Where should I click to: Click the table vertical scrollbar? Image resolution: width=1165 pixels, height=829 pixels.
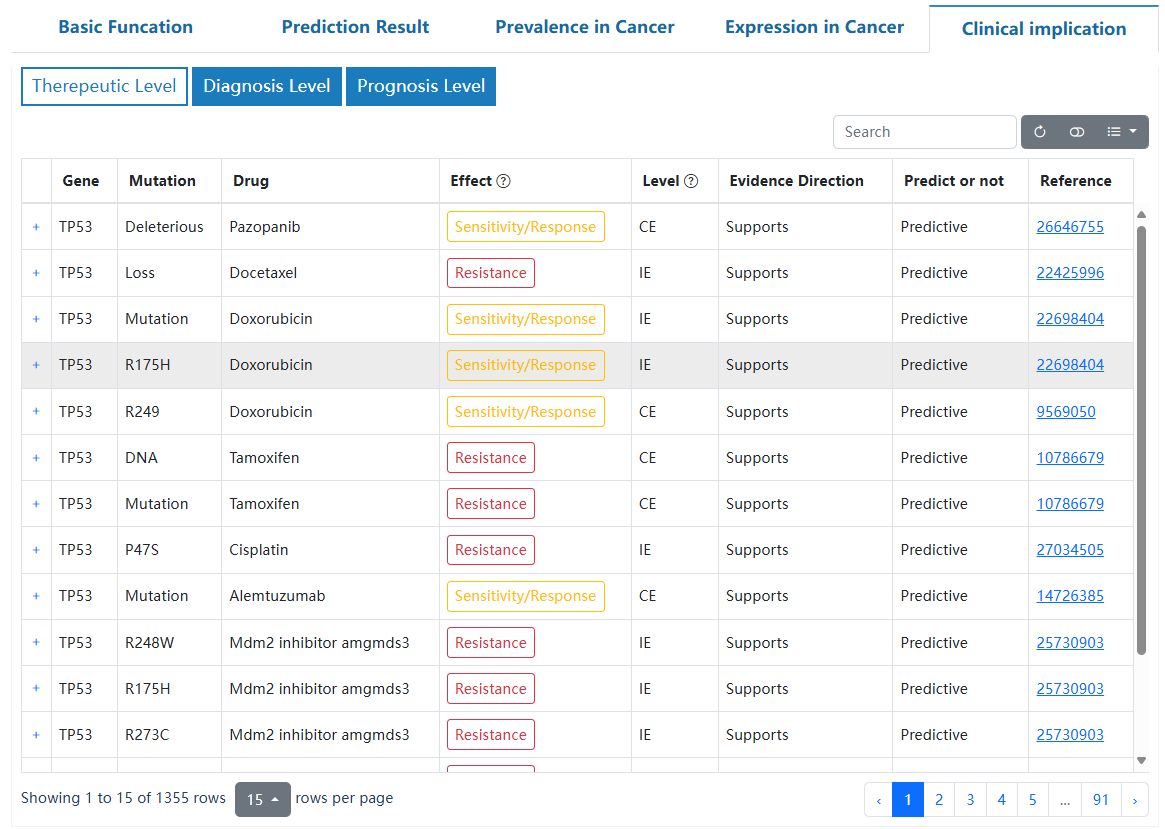click(x=1141, y=440)
